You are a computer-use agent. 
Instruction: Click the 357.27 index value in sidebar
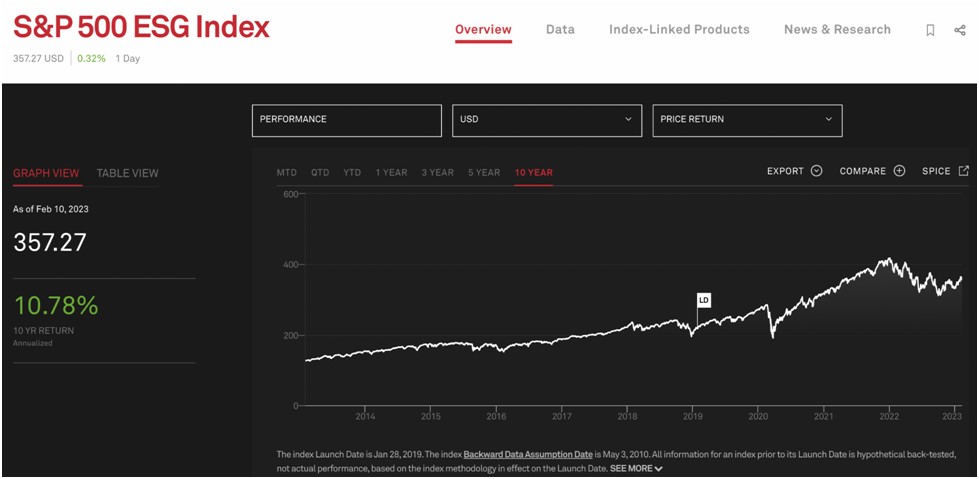50,242
